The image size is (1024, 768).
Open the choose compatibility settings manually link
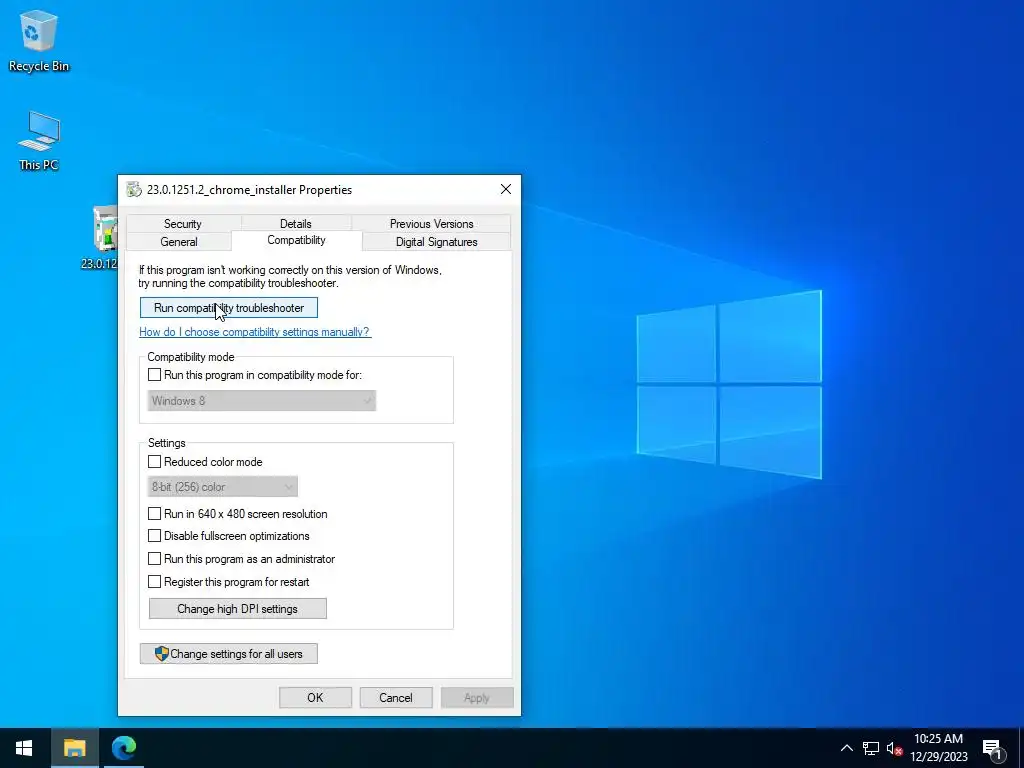pos(255,332)
